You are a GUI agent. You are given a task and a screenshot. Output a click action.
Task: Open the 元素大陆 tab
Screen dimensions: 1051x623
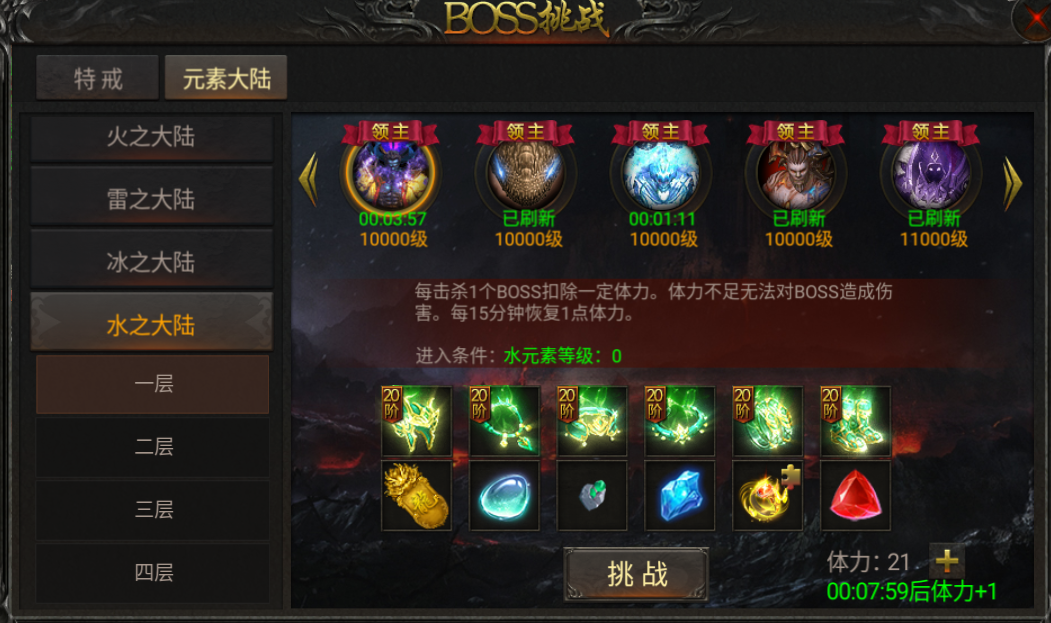pos(227,78)
